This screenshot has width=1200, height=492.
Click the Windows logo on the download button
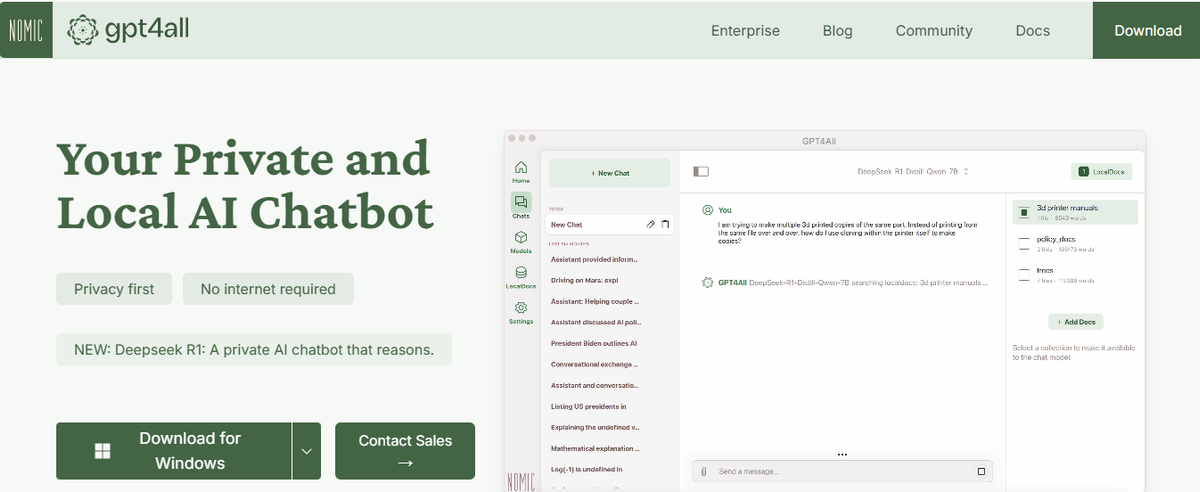[102, 451]
